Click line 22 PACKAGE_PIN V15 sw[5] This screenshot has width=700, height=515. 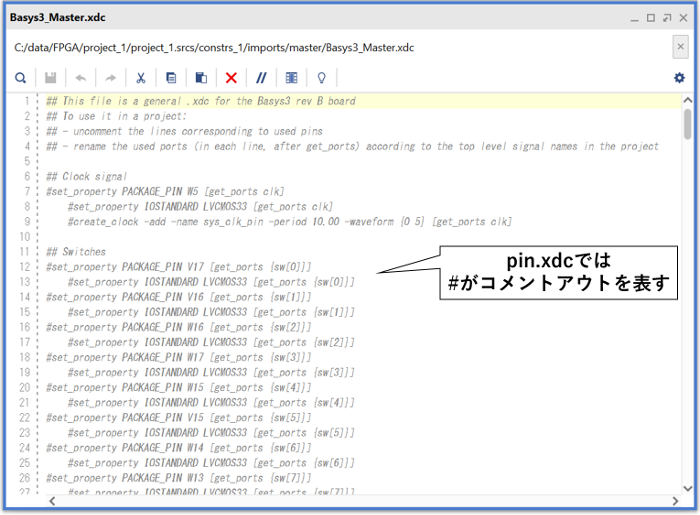[179, 418]
